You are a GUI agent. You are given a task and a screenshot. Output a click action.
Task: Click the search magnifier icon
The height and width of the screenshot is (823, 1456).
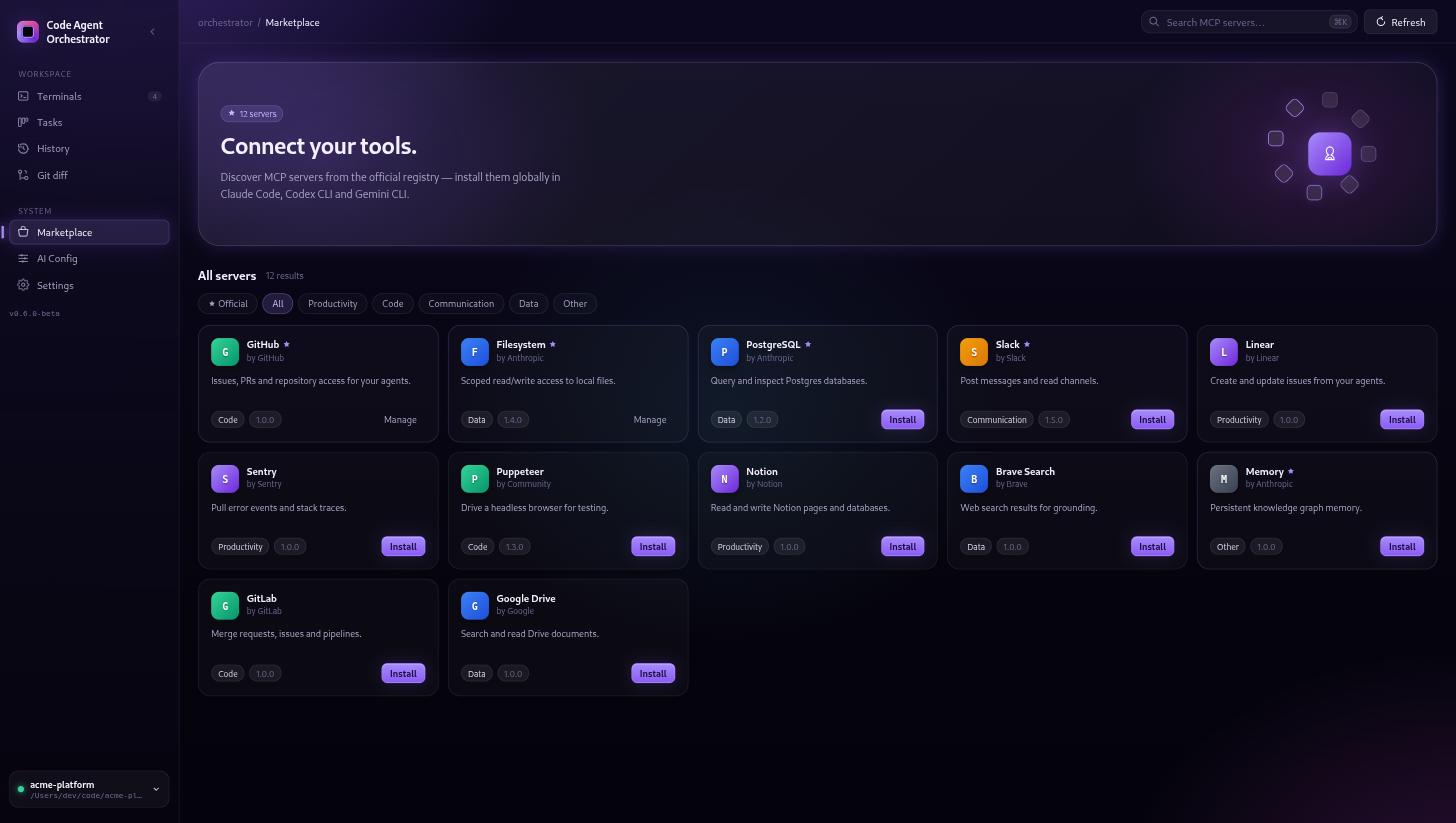coord(1154,22)
